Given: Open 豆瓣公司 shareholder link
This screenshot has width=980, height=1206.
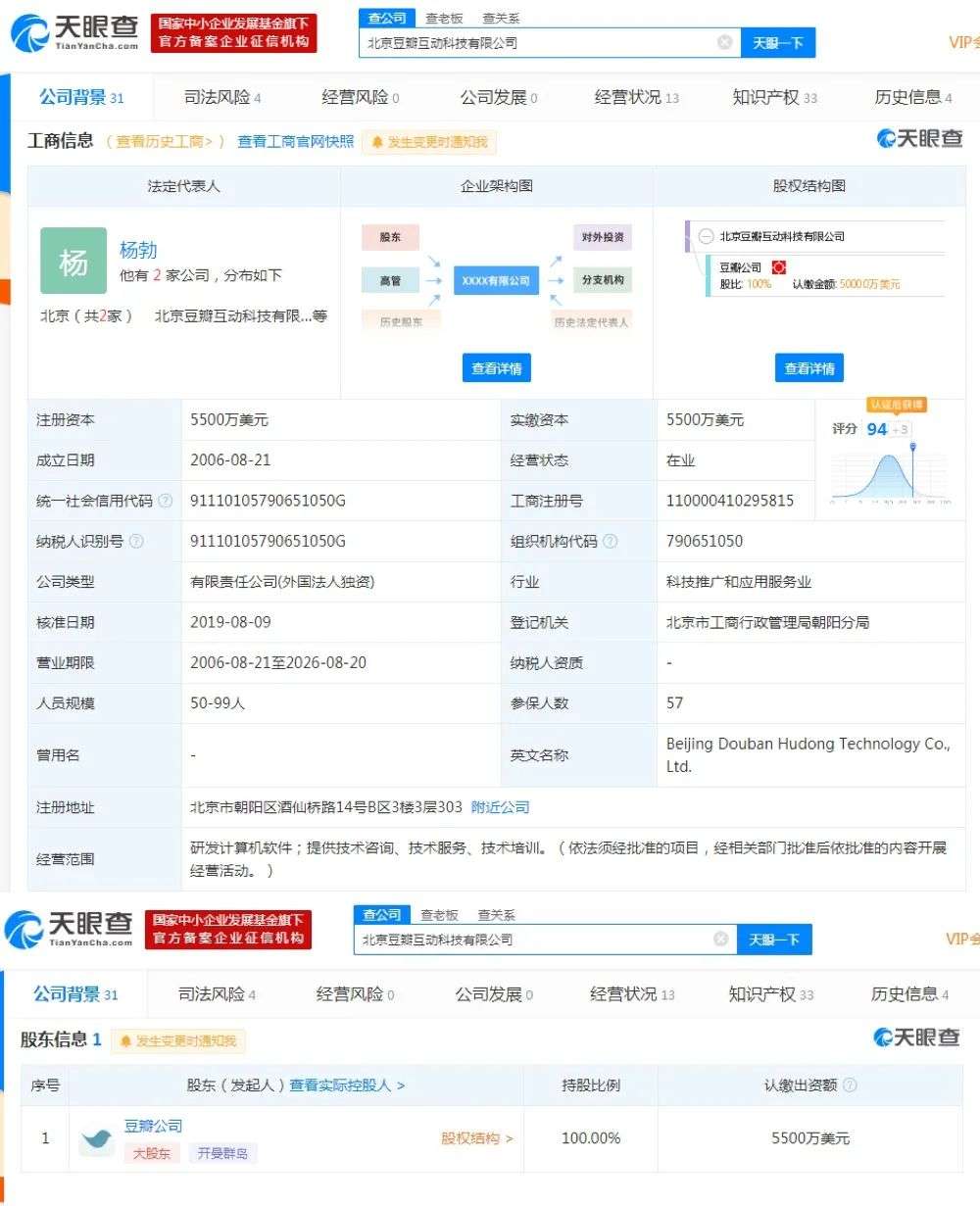Looking at the screenshot, I should 153,1126.
